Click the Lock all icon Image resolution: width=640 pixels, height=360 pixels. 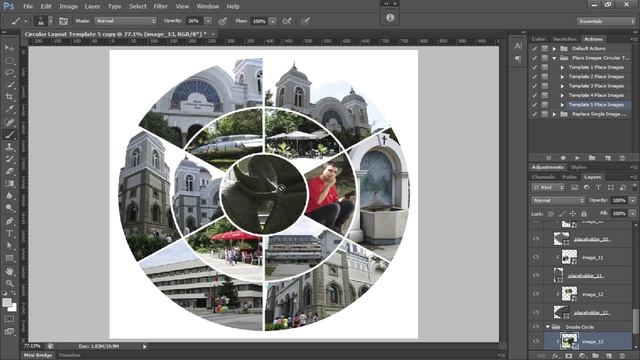click(584, 213)
